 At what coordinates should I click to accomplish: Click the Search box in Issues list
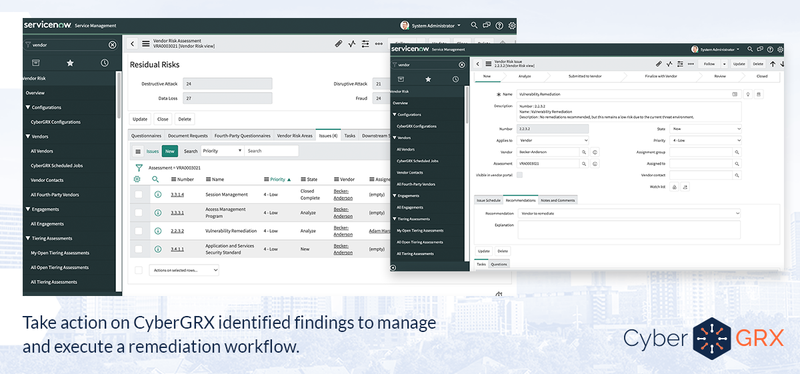(x=271, y=151)
